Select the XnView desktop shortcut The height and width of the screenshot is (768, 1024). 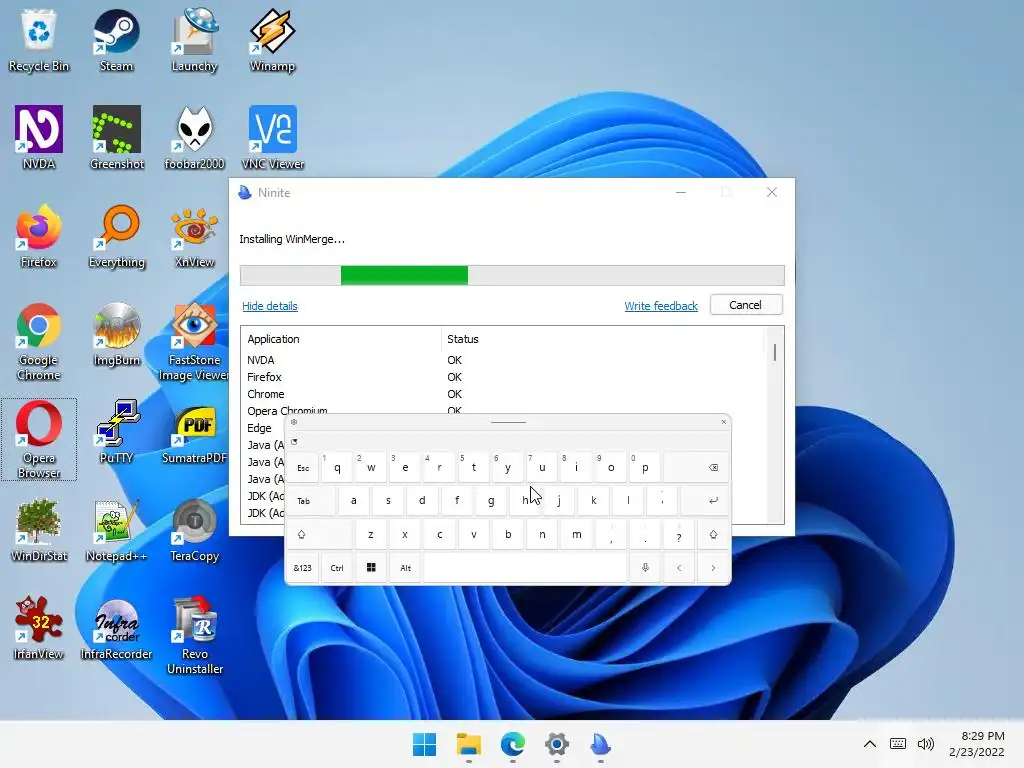(x=194, y=236)
